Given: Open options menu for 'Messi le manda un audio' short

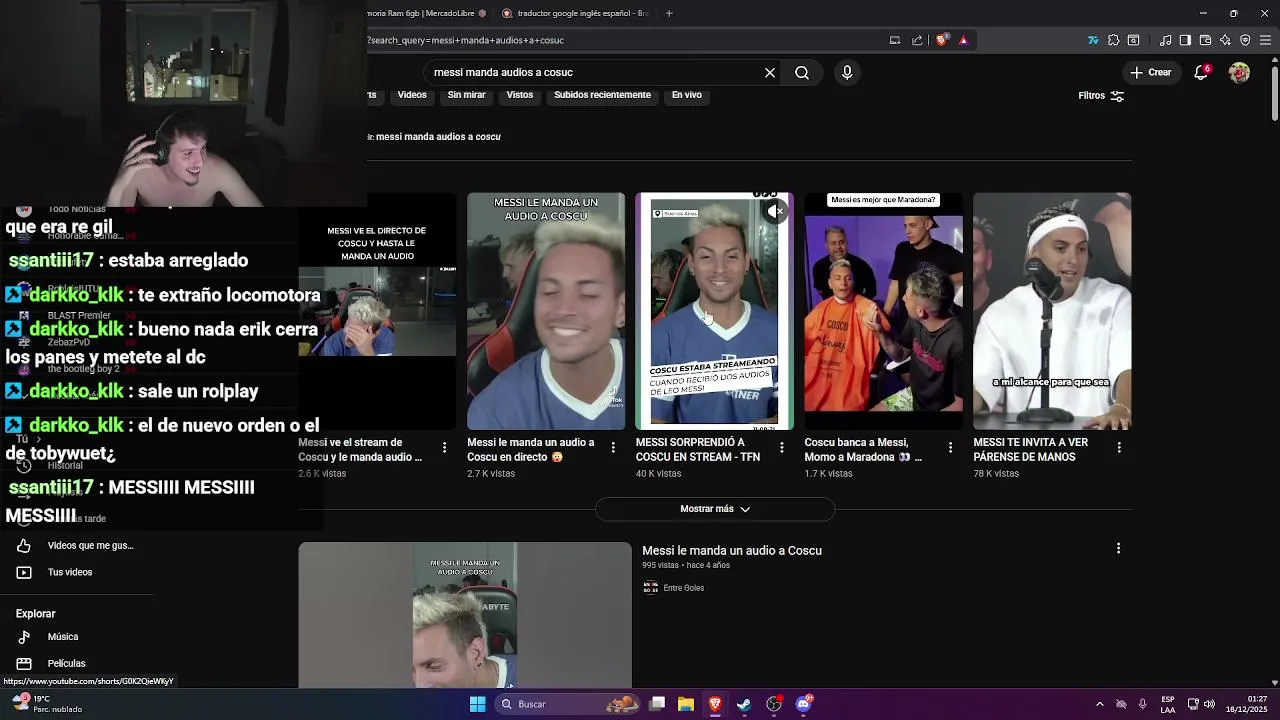Looking at the screenshot, I should pos(613,447).
